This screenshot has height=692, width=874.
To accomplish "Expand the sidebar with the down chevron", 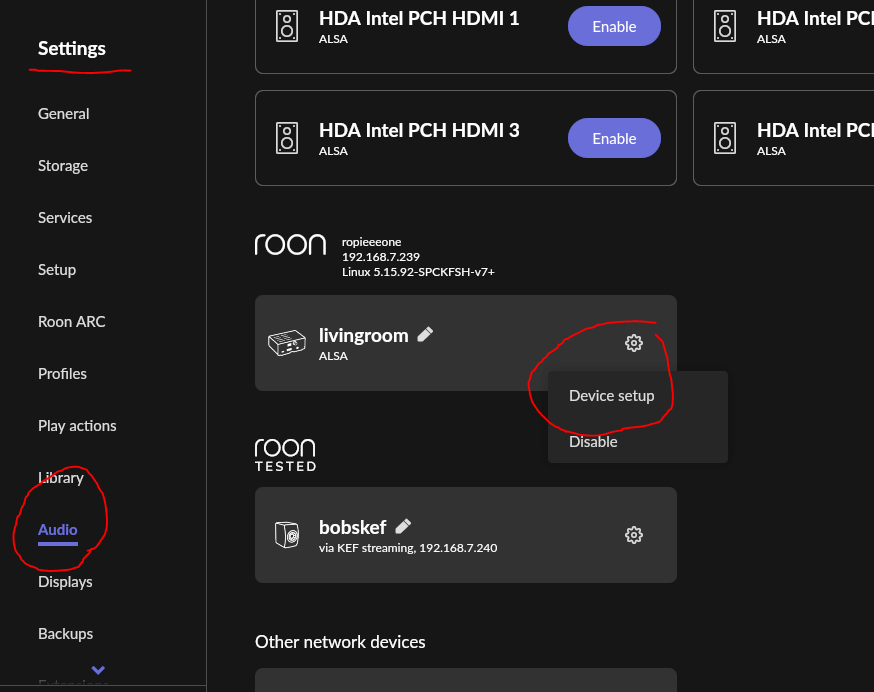I will pyautogui.click(x=97, y=670).
